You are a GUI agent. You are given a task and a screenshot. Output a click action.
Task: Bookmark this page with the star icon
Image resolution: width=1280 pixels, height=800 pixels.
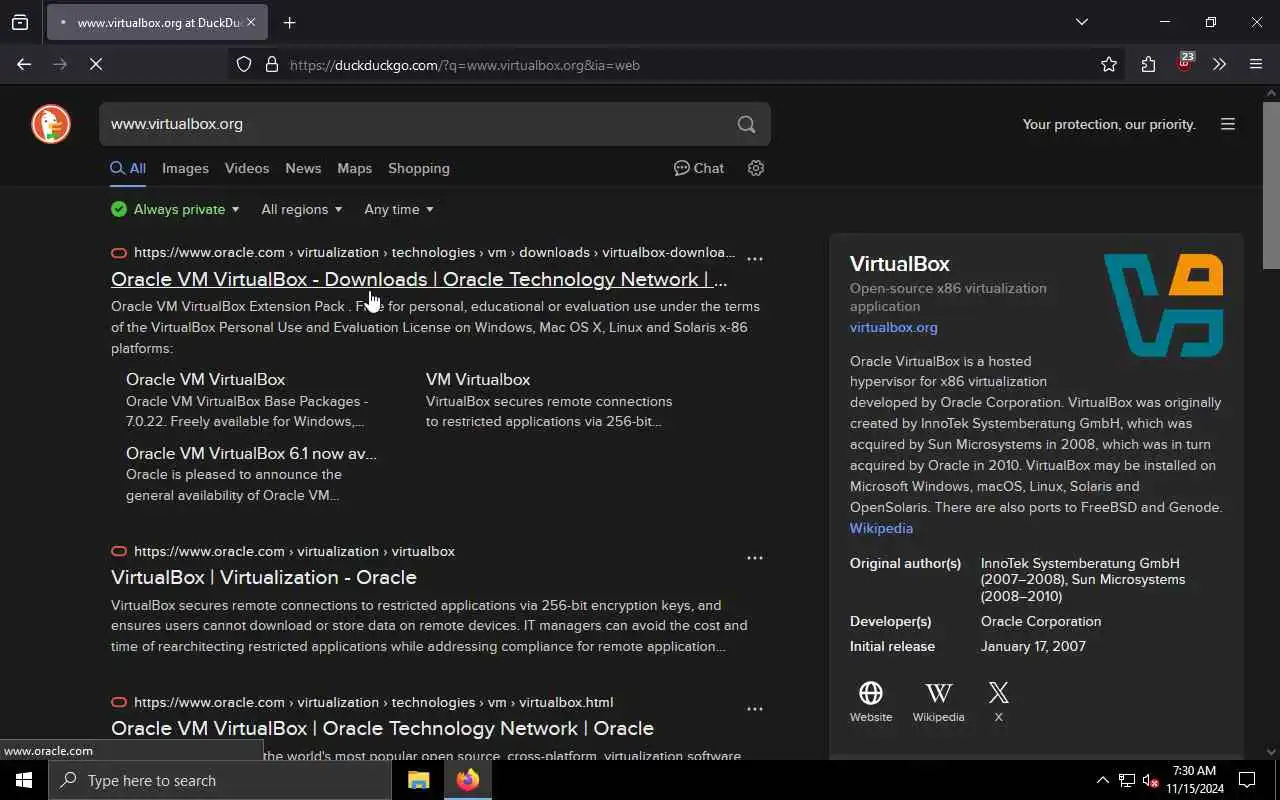click(1109, 65)
